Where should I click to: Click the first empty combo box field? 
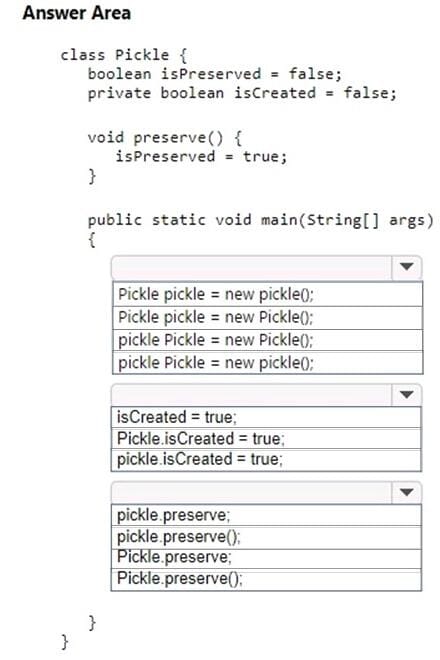(252, 268)
